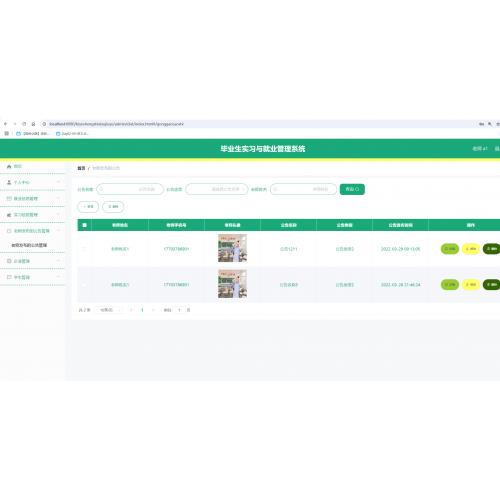Click the light green details button in first row

450,249
